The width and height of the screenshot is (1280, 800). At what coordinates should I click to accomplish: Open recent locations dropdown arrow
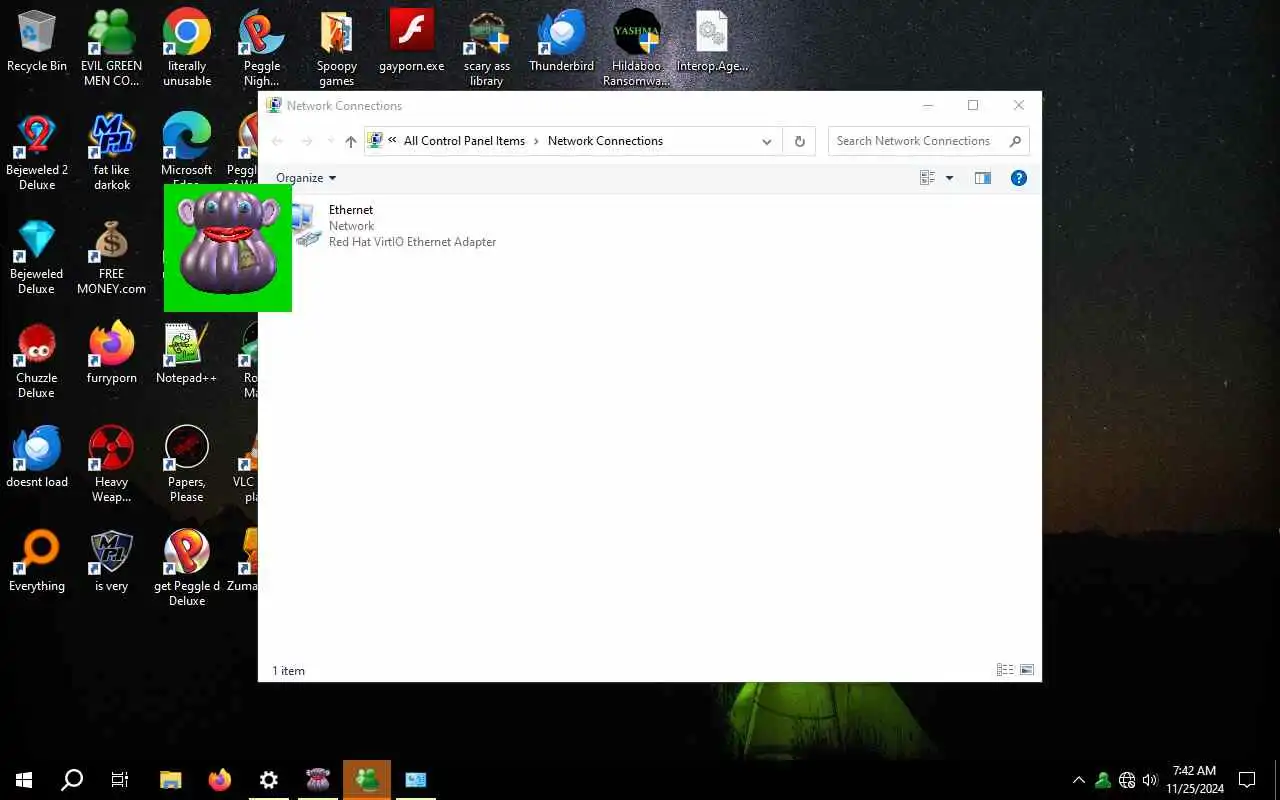point(331,141)
